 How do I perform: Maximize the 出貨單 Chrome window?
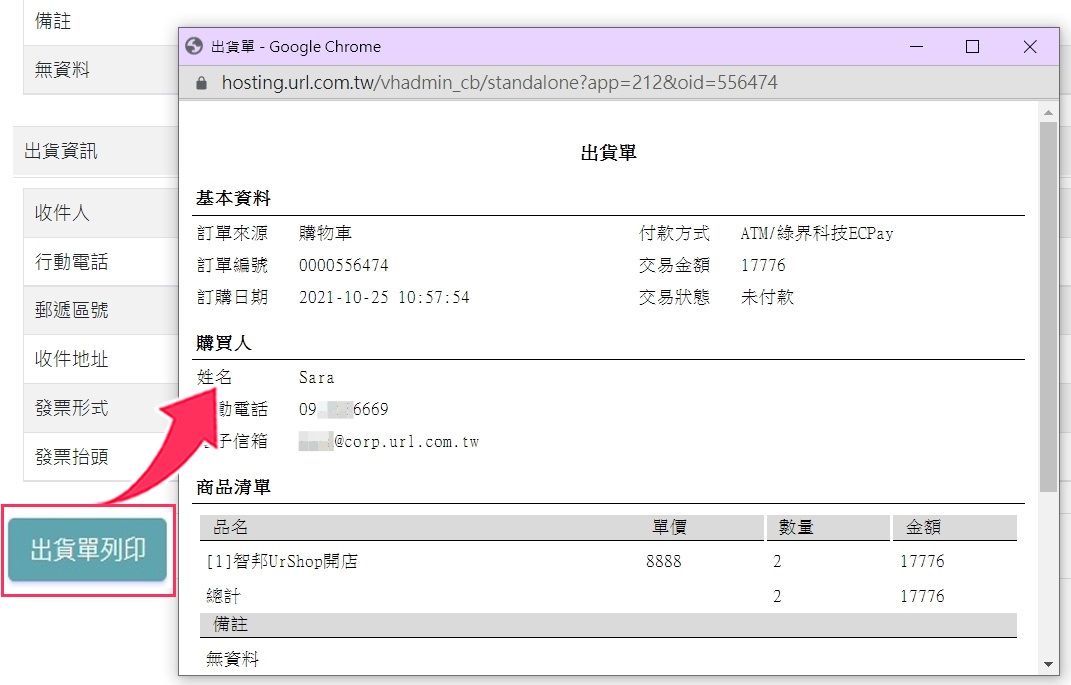coord(973,46)
